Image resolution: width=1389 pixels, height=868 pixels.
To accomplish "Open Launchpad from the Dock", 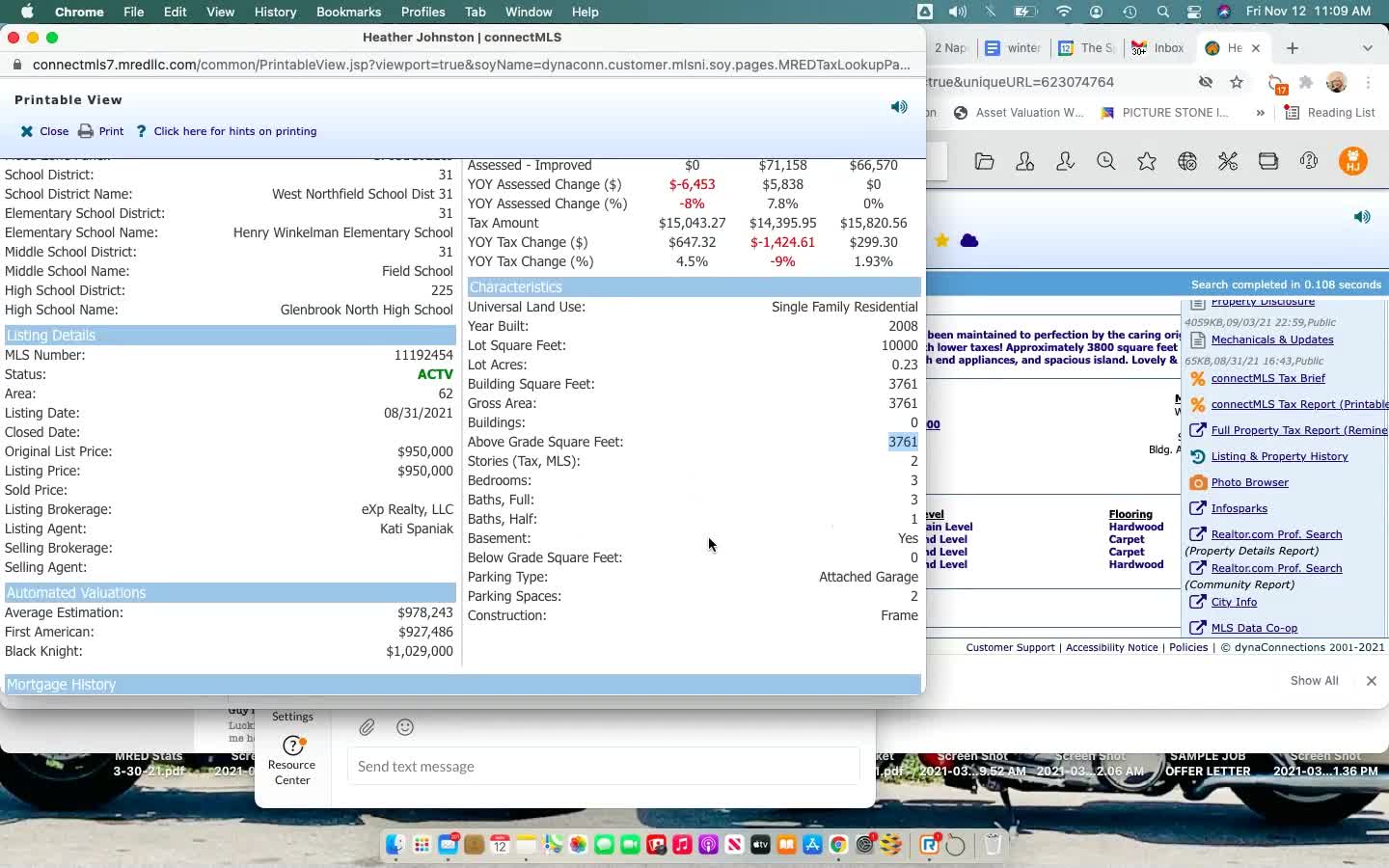I will (422, 845).
